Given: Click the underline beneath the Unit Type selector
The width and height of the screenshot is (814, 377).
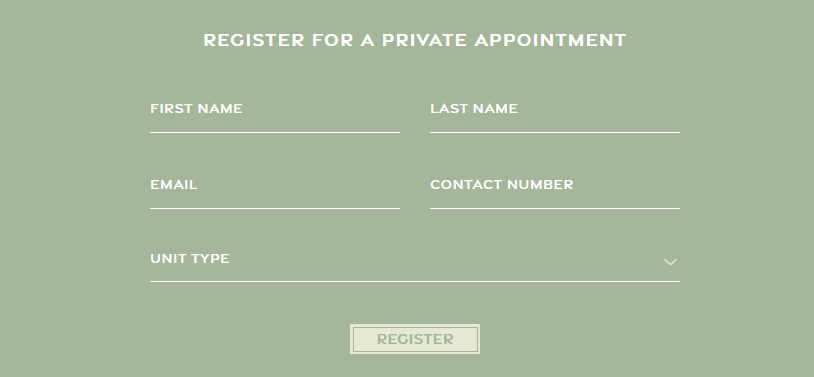Looking at the screenshot, I should 415,281.
